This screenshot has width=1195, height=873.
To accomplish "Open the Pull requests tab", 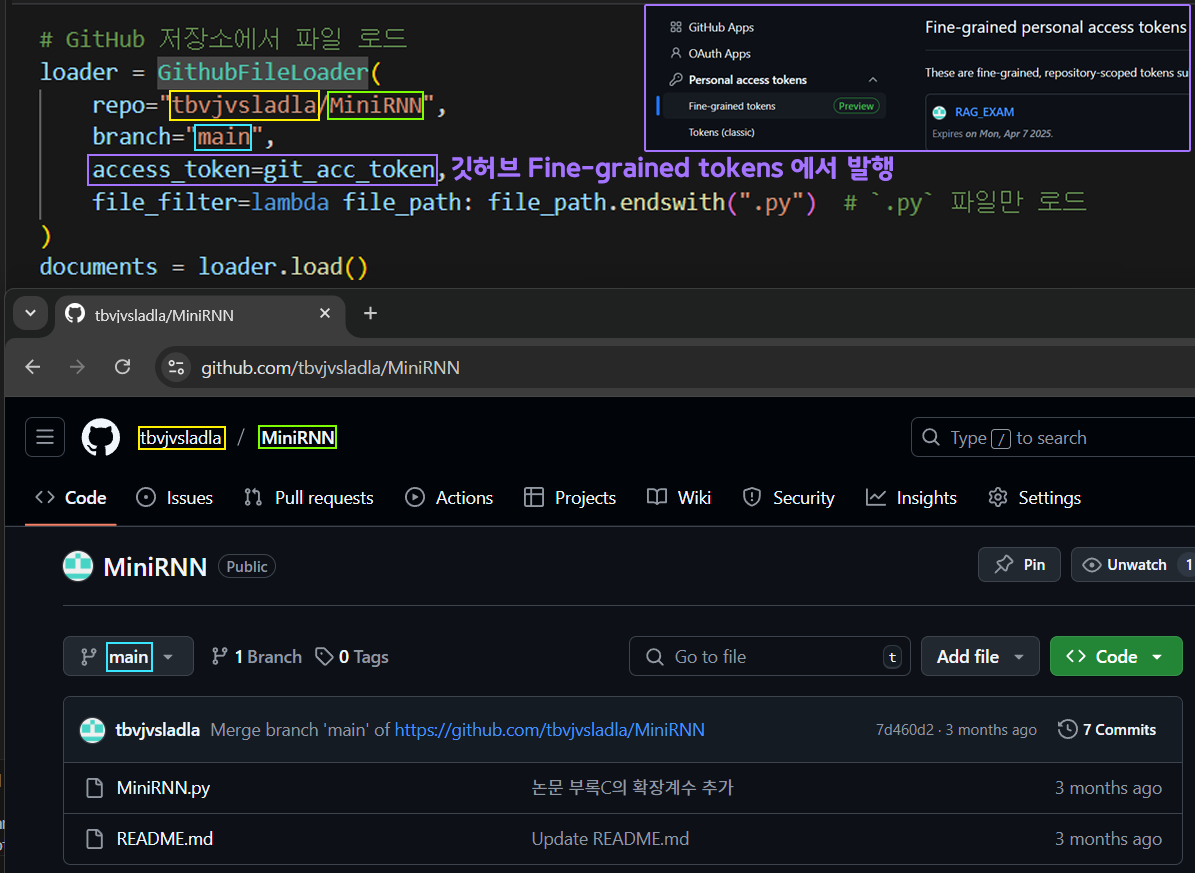I will [309, 498].
